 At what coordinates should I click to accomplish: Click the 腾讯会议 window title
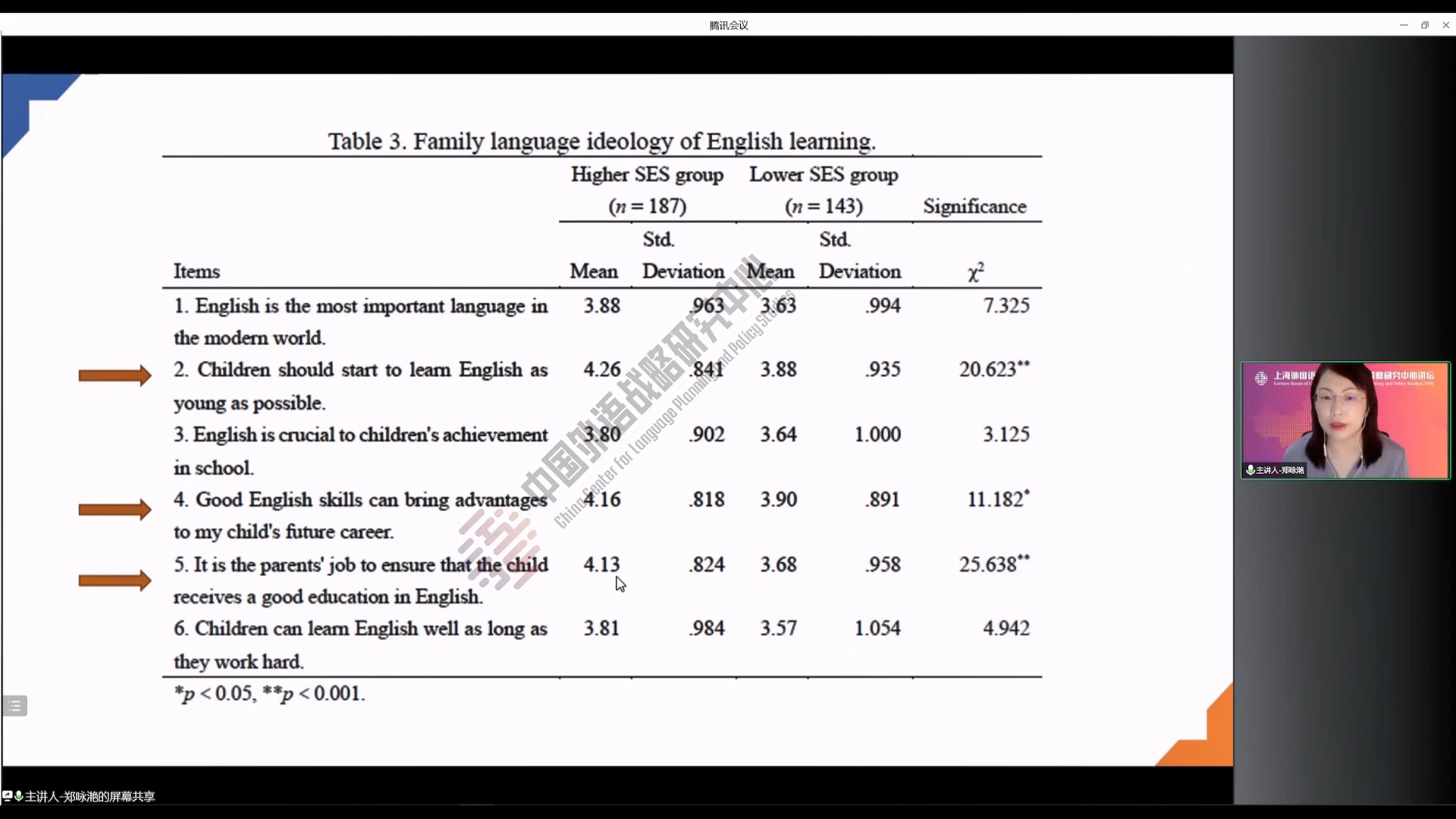(x=728, y=25)
